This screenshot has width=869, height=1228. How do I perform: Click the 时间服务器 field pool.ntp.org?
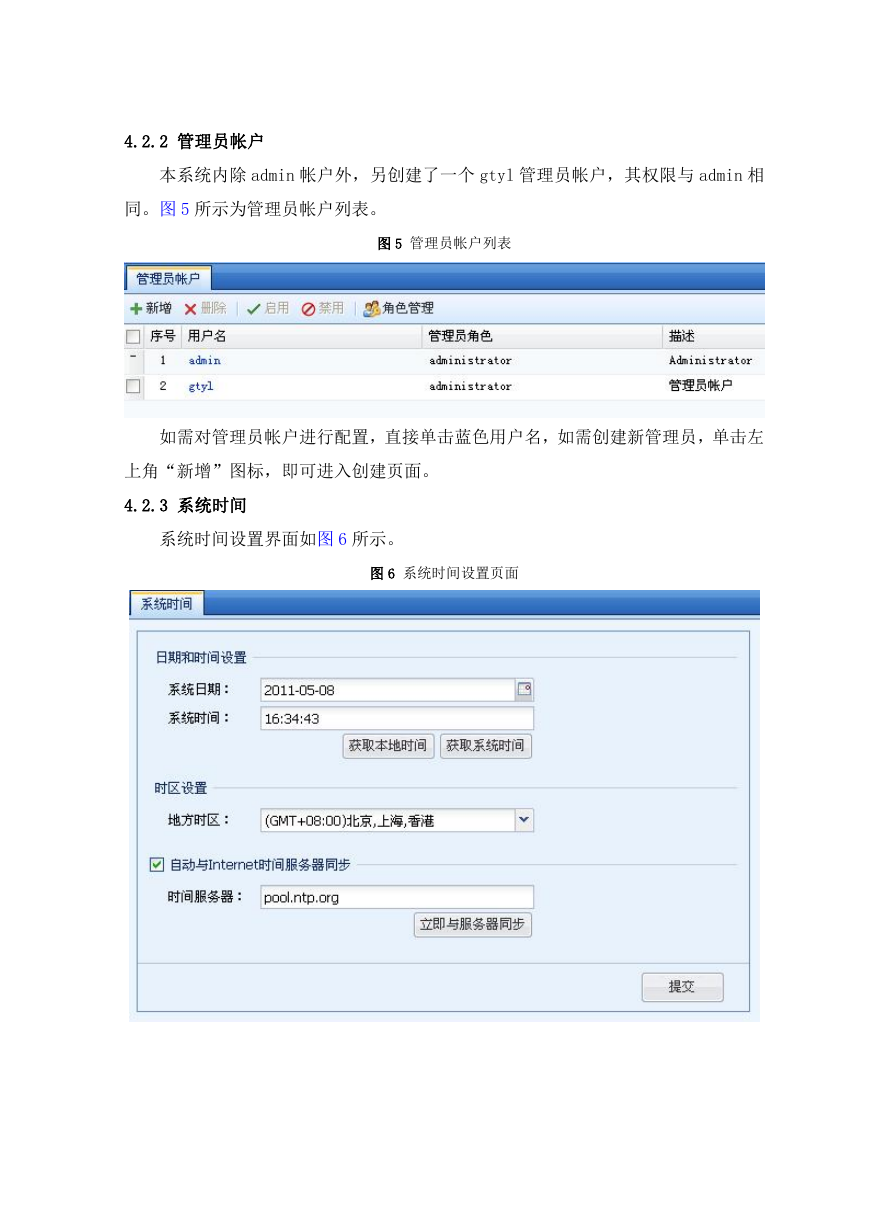pyautogui.click(x=397, y=897)
